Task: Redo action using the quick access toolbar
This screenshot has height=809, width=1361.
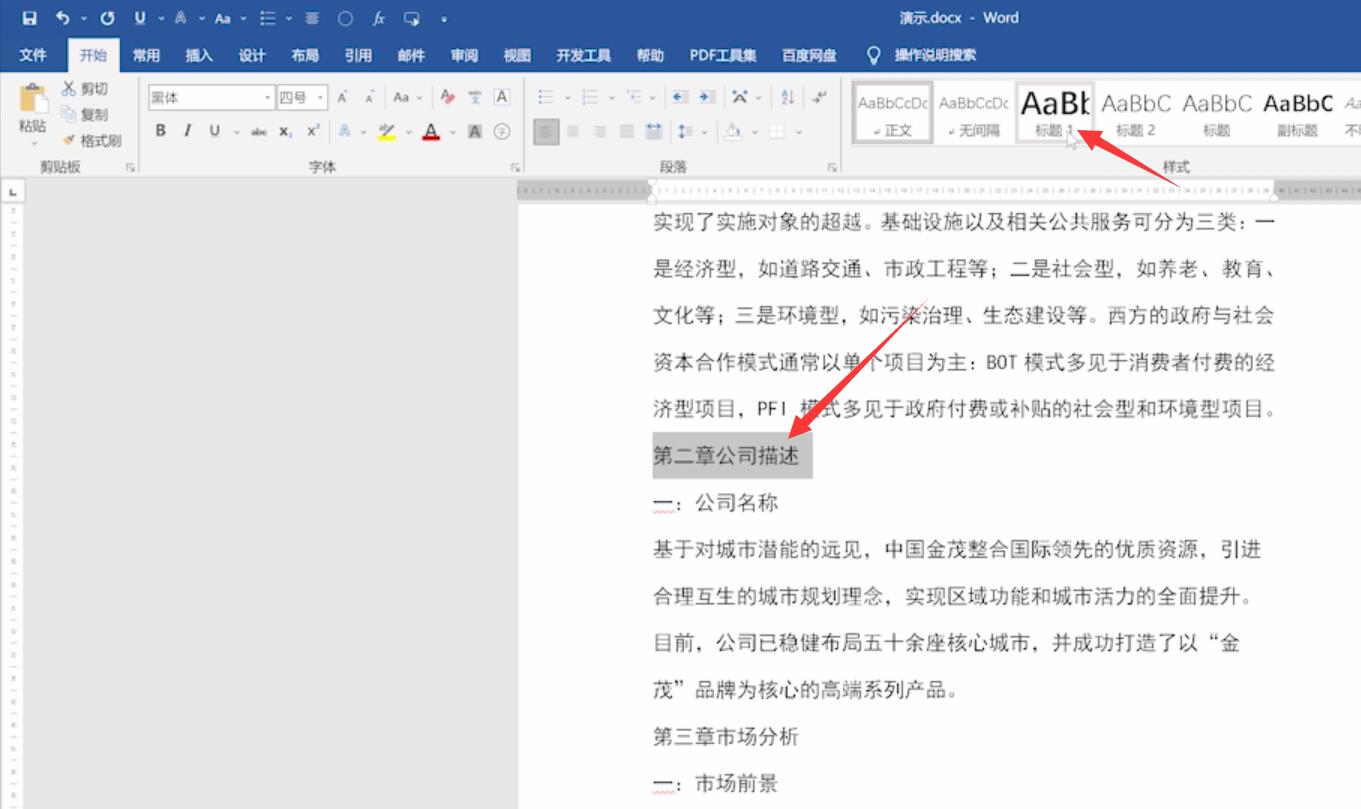Action: tap(107, 18)
